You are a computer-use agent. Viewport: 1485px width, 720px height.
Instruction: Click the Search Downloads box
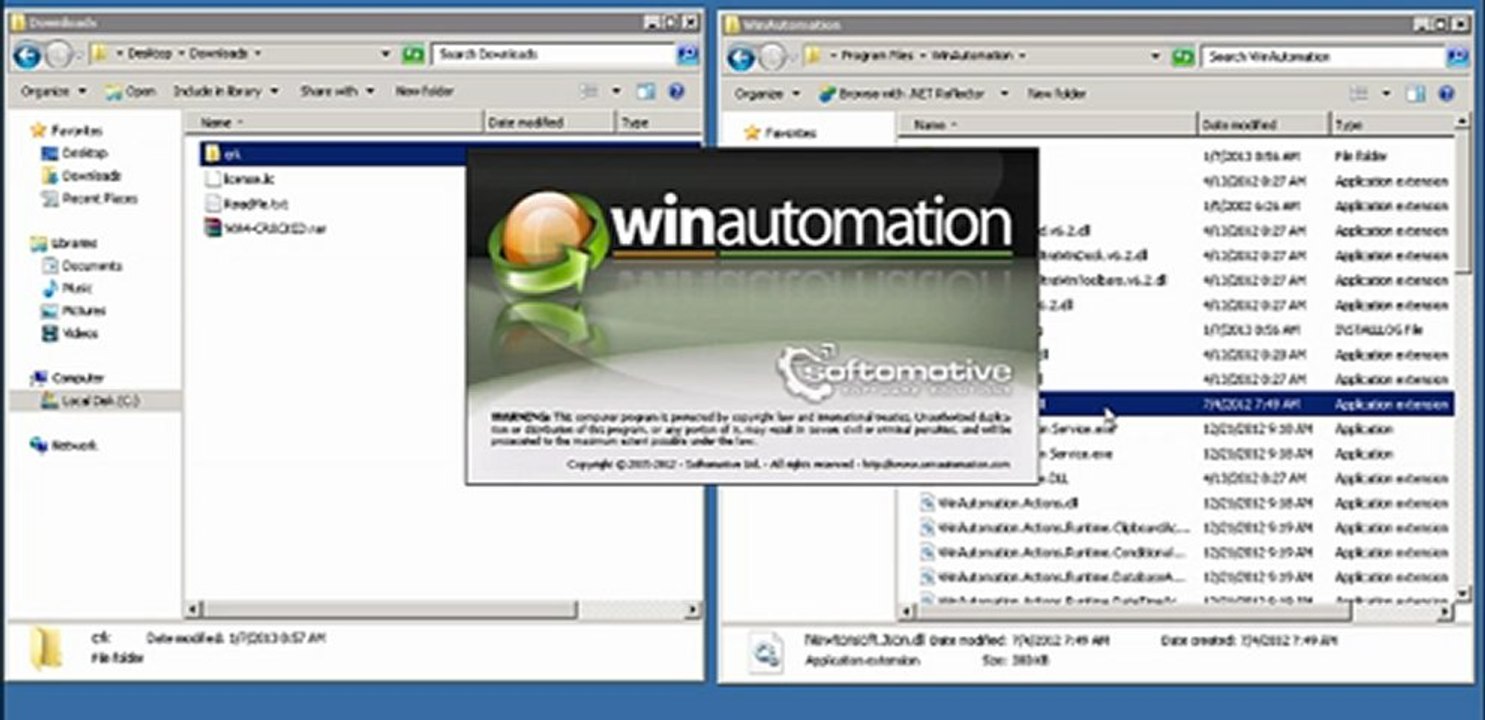click(553, 54)
